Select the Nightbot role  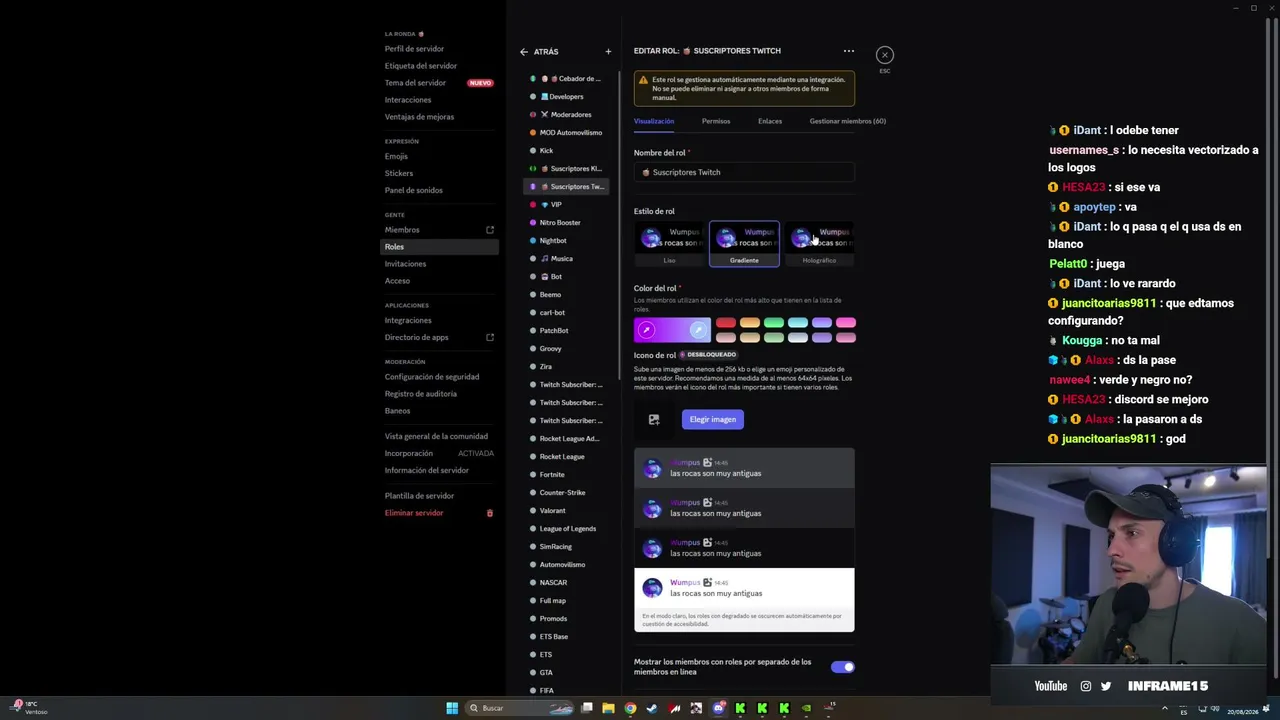pos(567,241)
